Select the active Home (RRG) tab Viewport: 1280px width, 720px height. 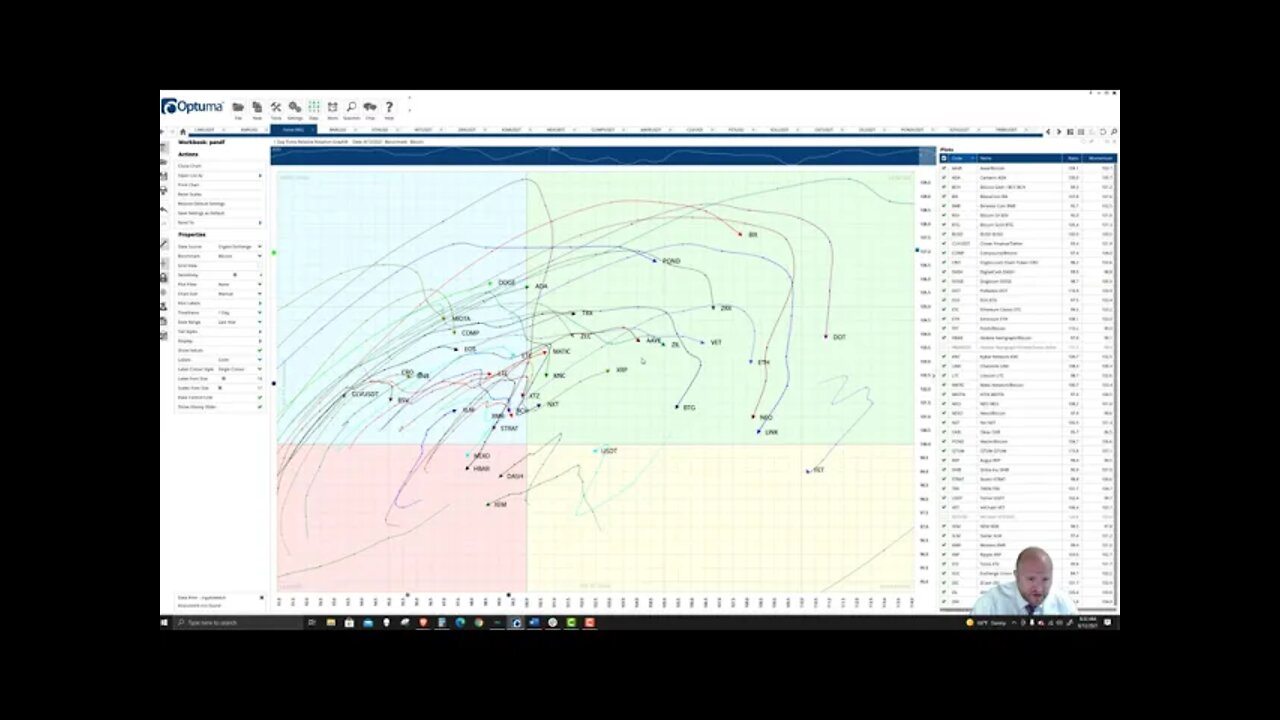click(293, 130)
